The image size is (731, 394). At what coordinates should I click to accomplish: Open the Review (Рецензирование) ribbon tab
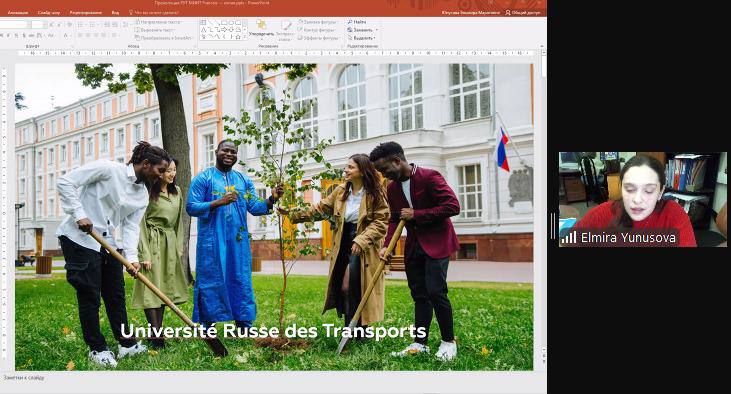click(x=85, y=13)
